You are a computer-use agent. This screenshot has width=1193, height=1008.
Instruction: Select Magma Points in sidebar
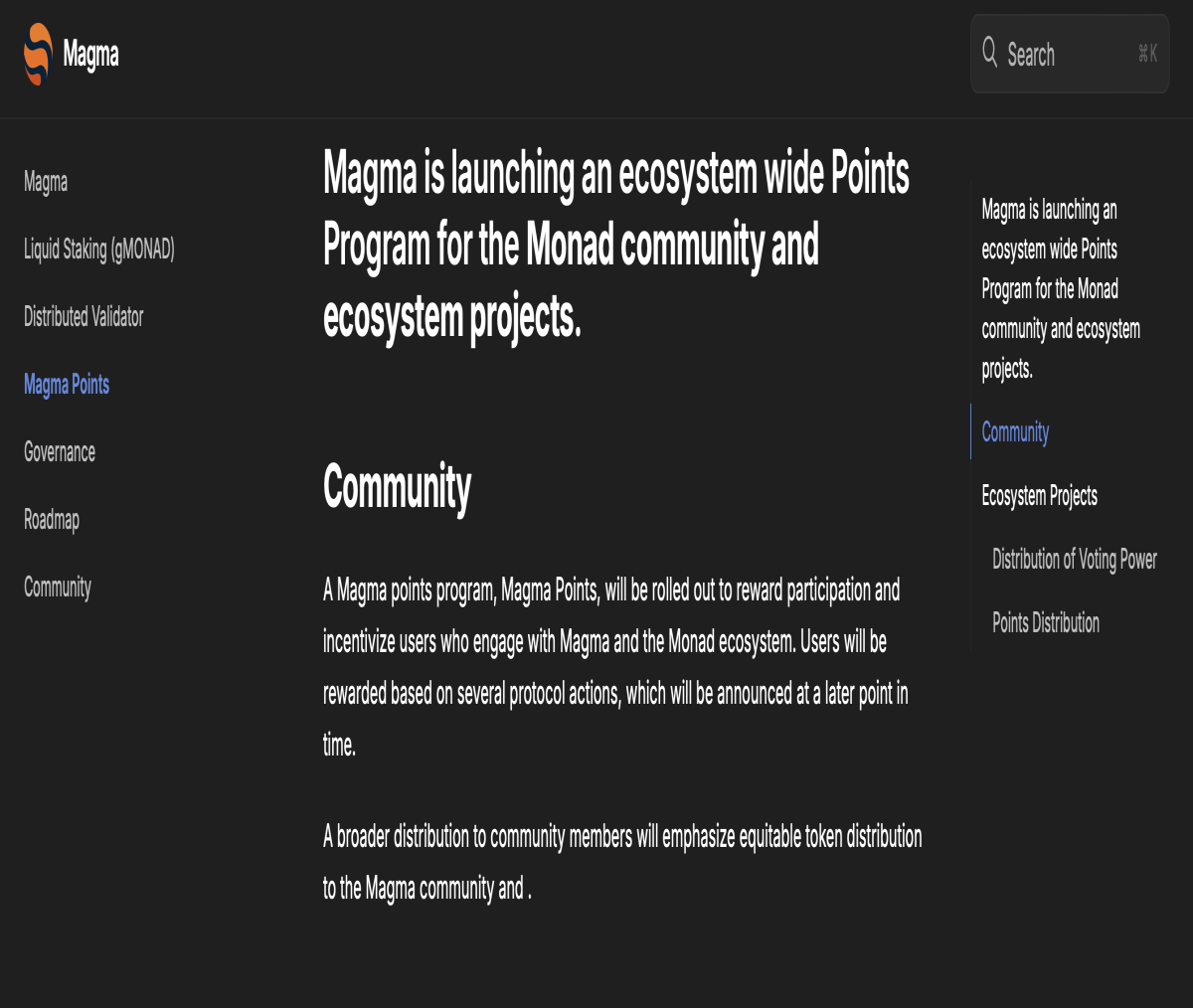pos(67,385)
